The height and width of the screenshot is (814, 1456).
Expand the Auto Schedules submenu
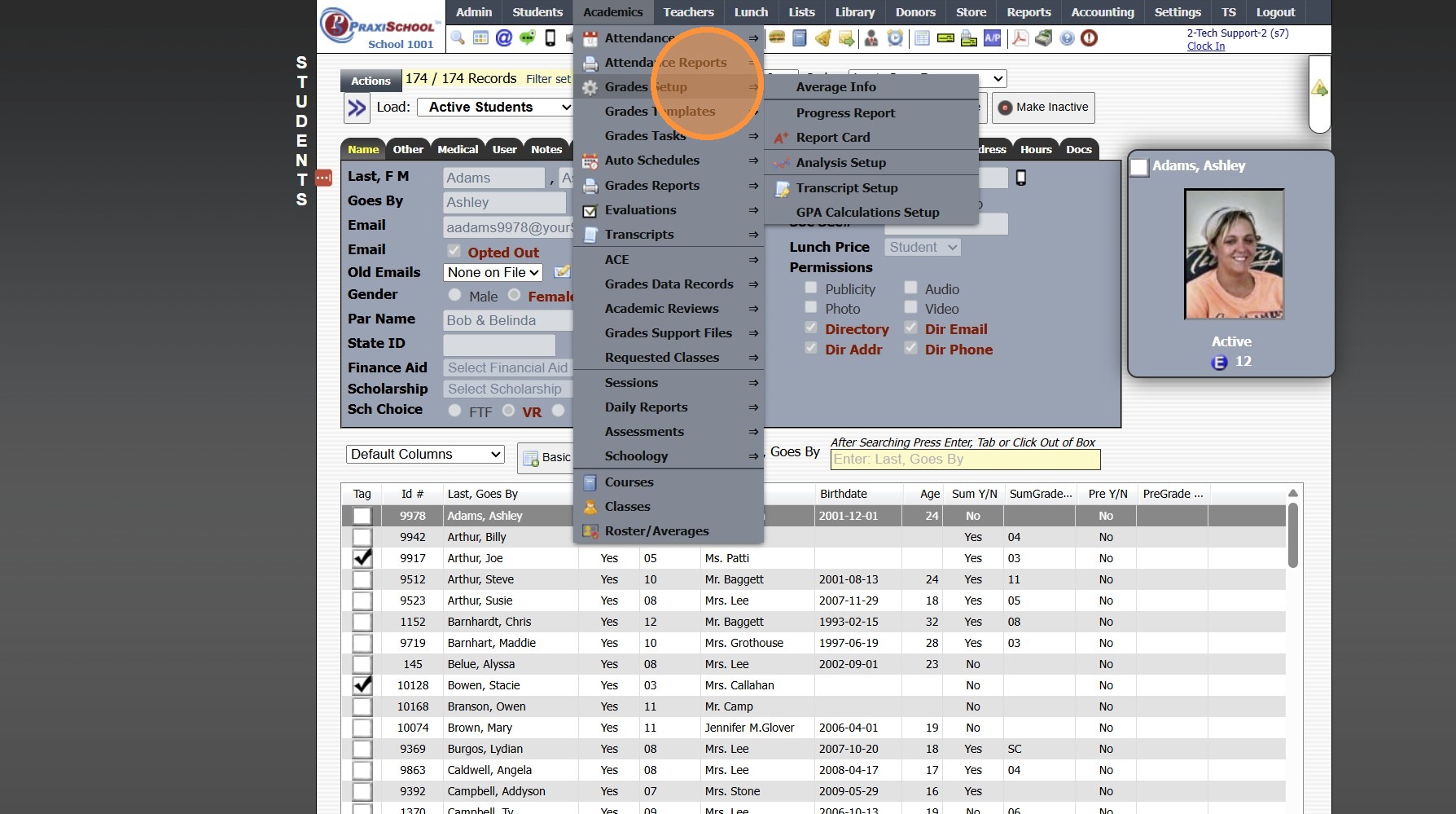[x=669, y=161]
